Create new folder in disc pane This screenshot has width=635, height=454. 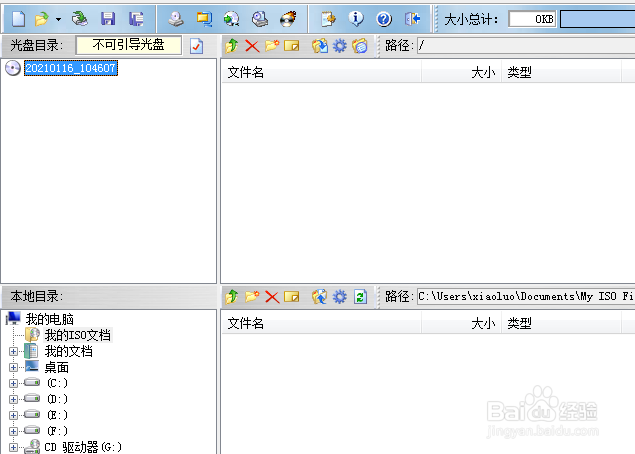tap(272, 45)
